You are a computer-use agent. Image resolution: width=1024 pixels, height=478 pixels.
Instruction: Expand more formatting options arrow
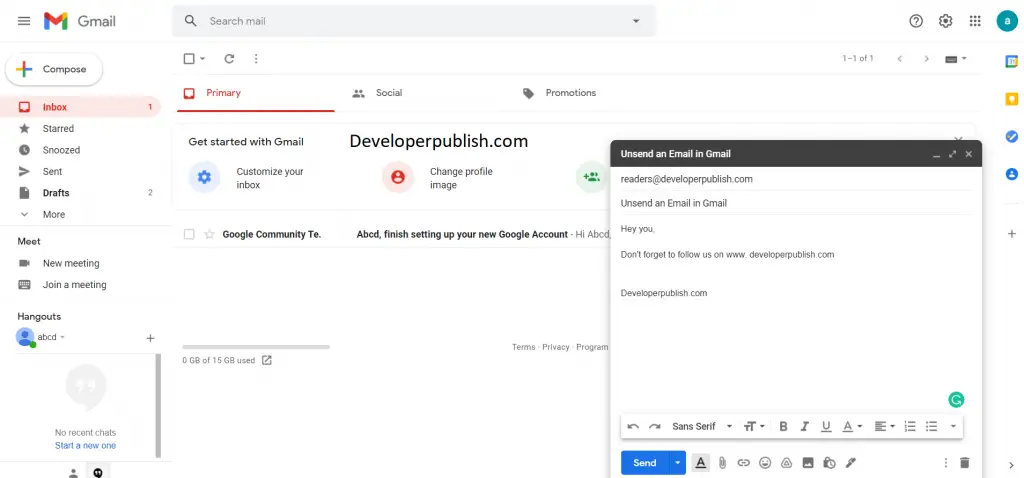953,426
